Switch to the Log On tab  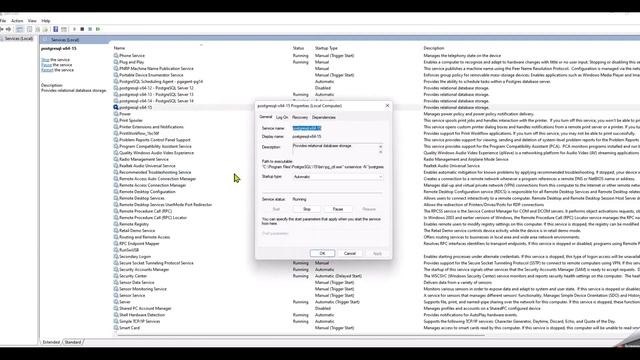(x=282, y=117)
